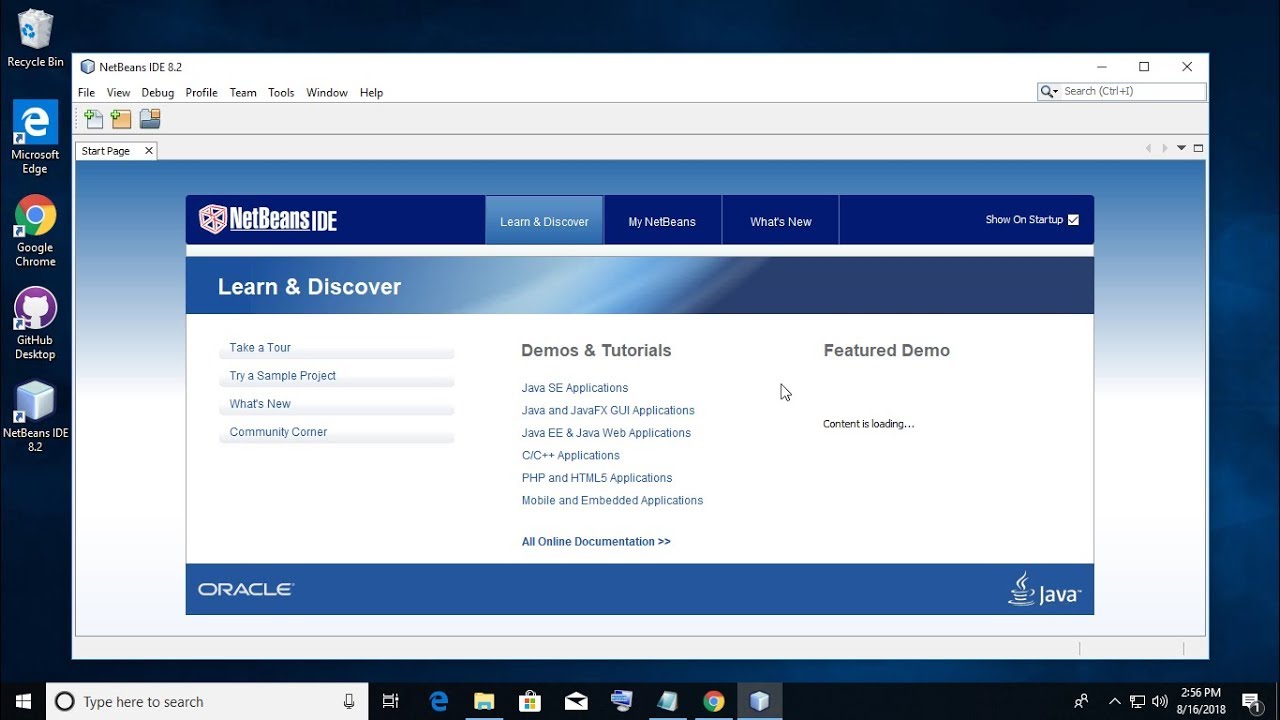Image resolution: width=1280 pixels, height=720 pixels.
Task: Uncheck the Show On Startup checkbox
Action: (1073, 220)
